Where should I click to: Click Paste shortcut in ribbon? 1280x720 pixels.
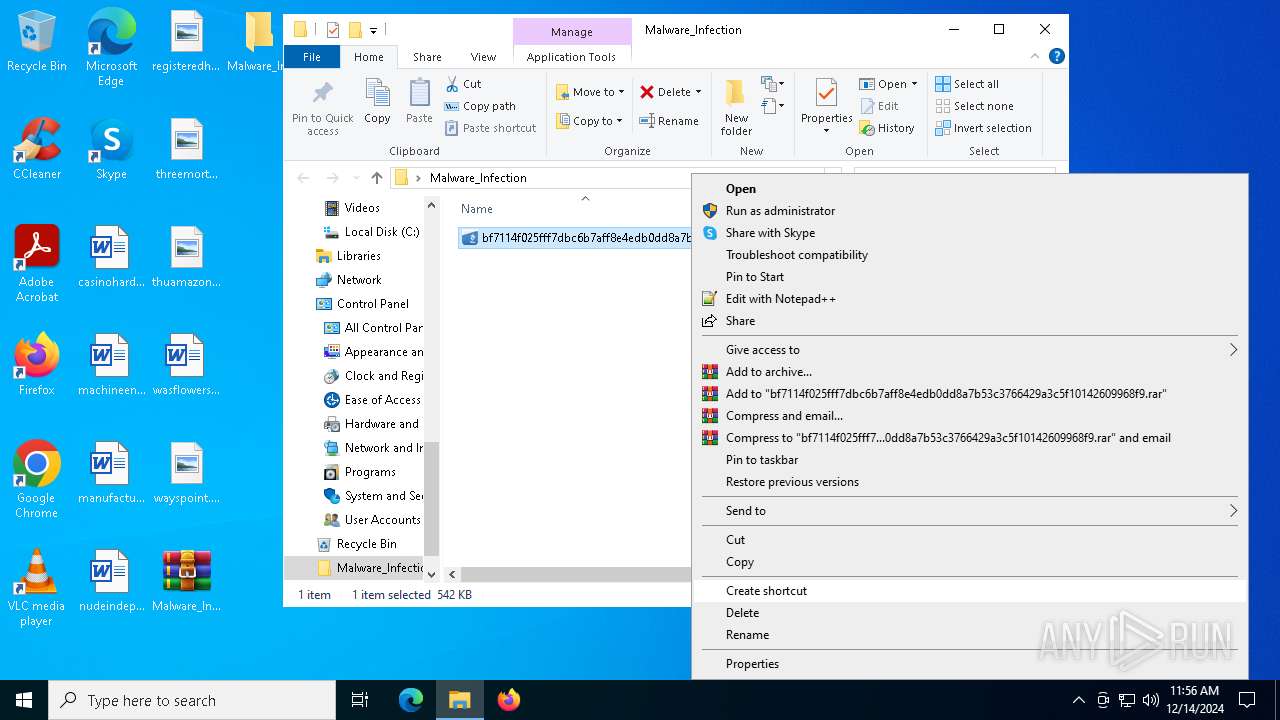coord(491,128)
